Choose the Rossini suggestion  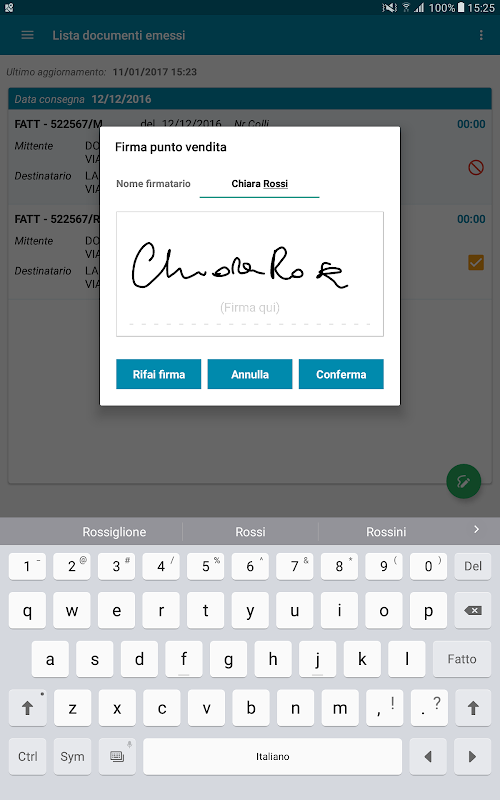(386, 532)
